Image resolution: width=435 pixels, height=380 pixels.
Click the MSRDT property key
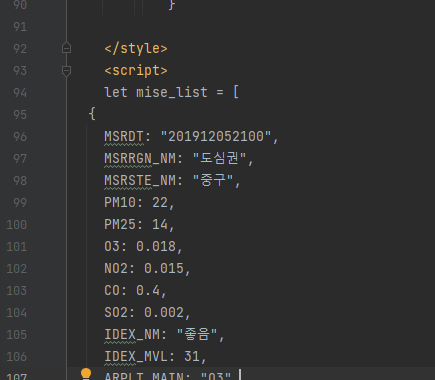pos(124,137)
